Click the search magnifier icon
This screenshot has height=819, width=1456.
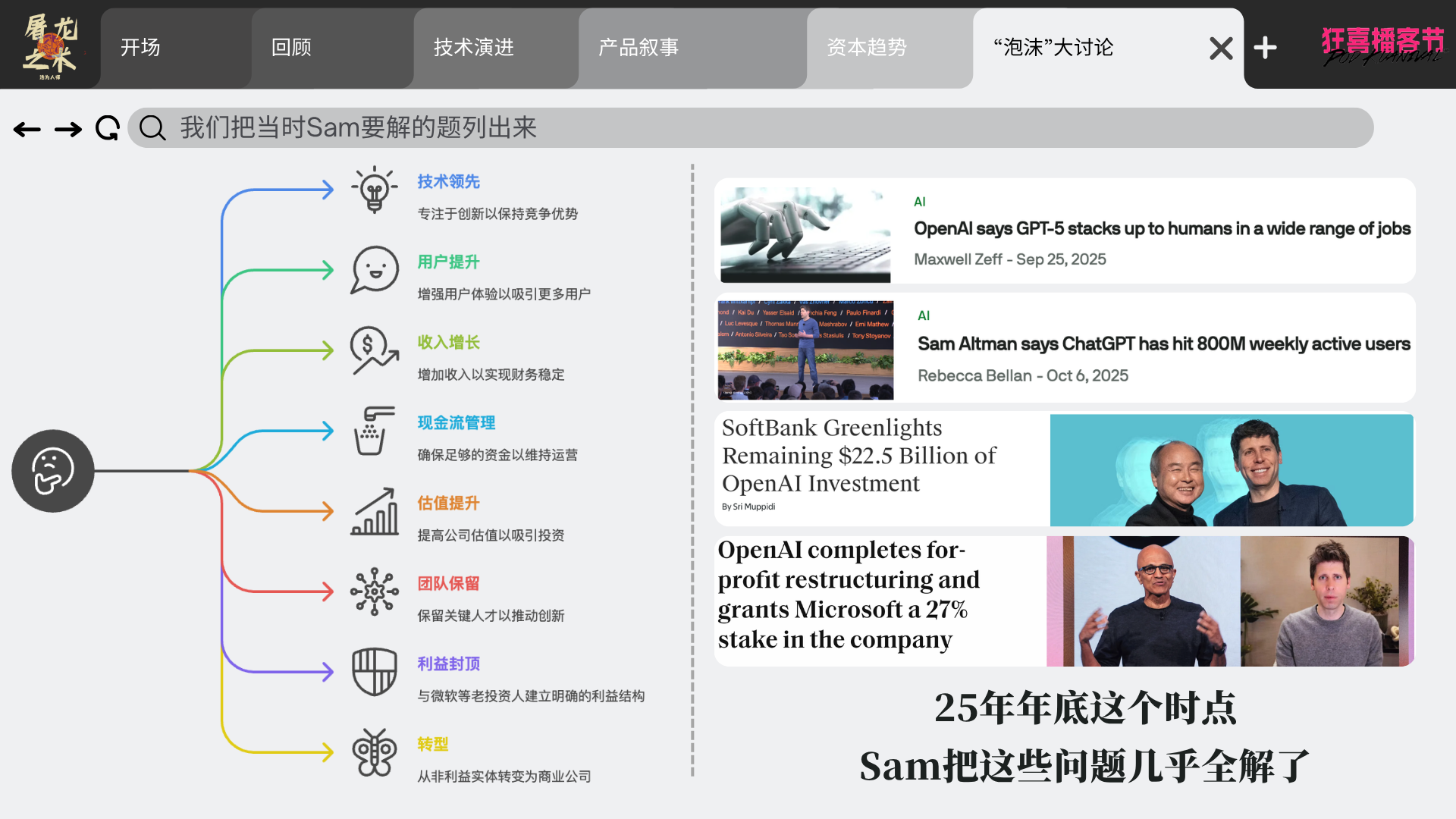(152, 128)
